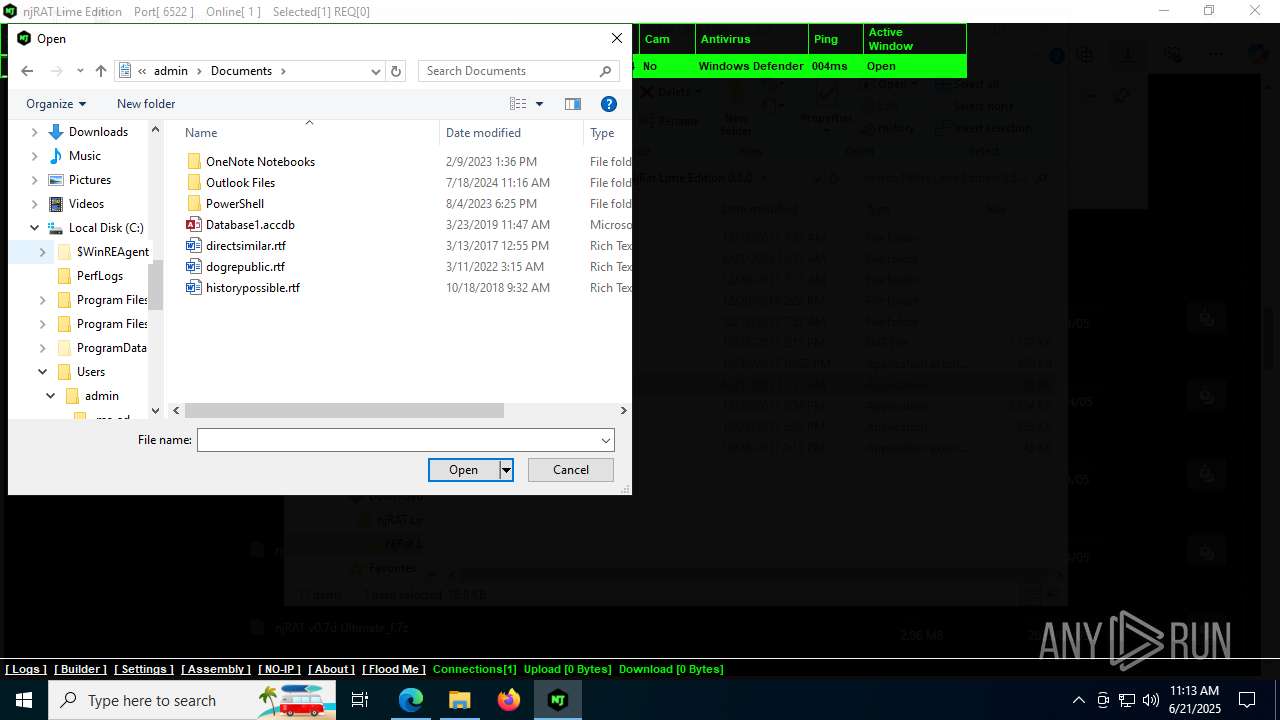The image size is (1280, 720).
Task: Launch Firefox from the taskbar
Action: point(509,700)
